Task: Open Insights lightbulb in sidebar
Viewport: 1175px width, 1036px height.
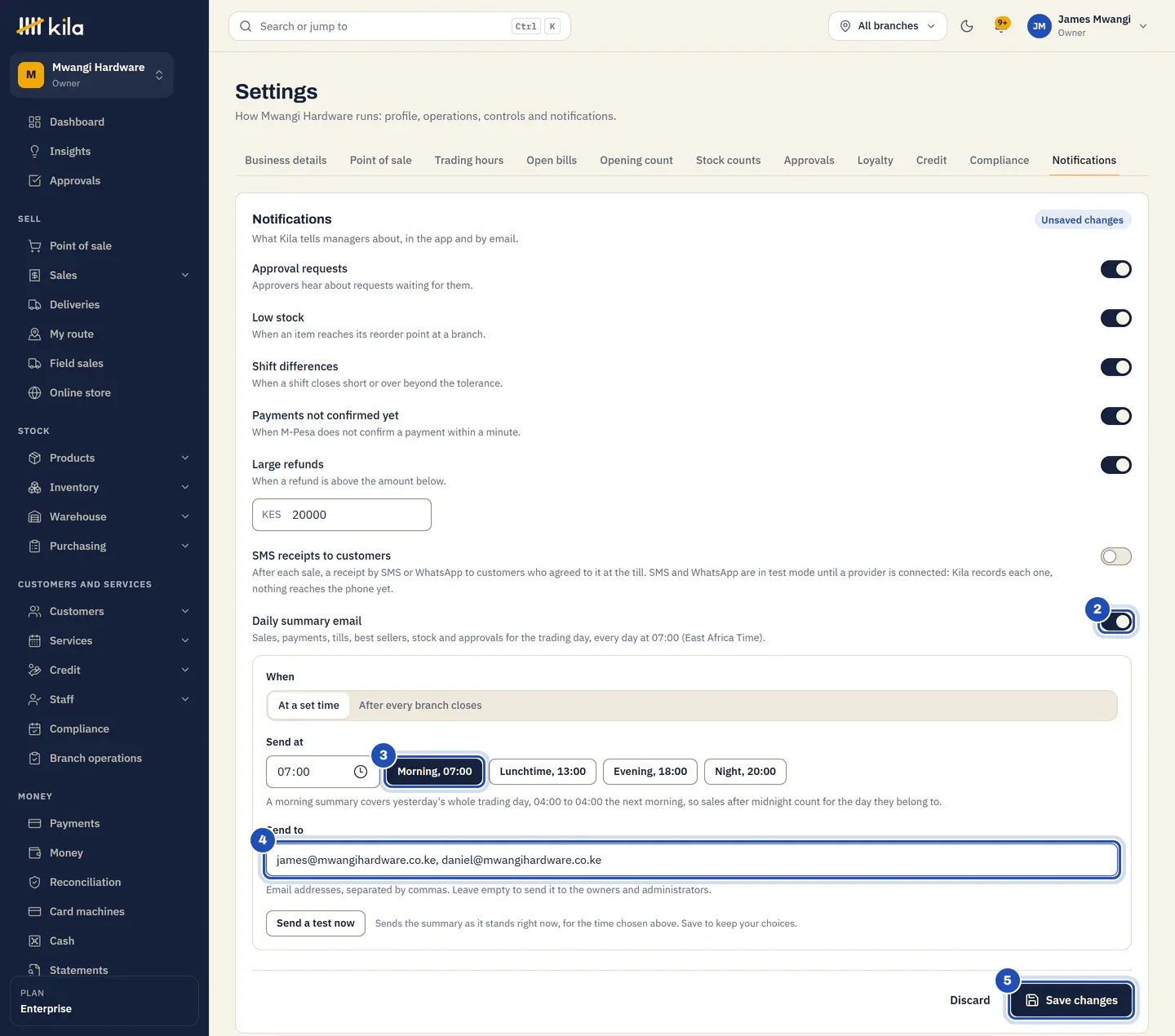Action: click(34, 151)
